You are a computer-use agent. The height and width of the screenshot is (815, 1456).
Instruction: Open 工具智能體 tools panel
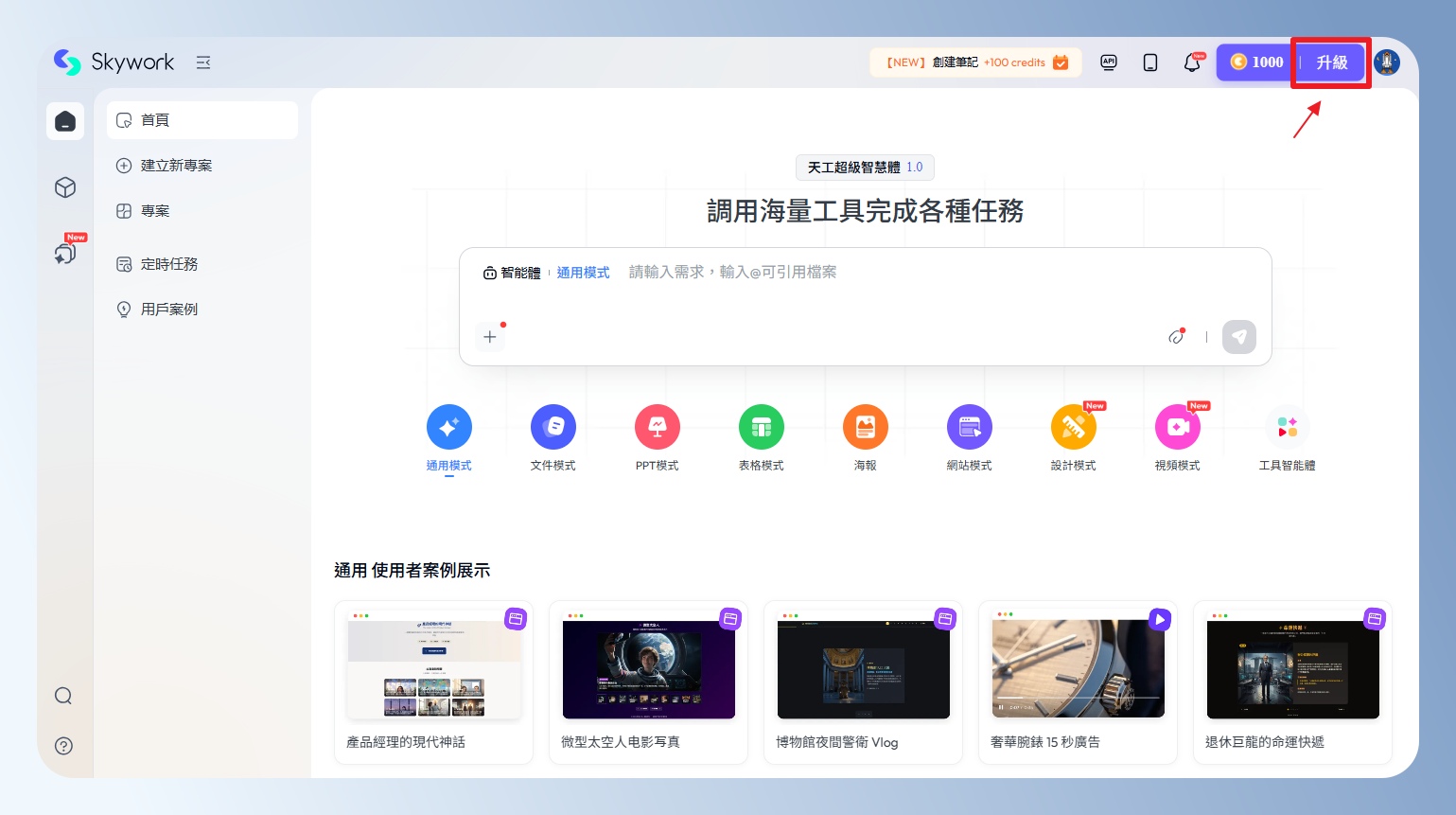1287,428
